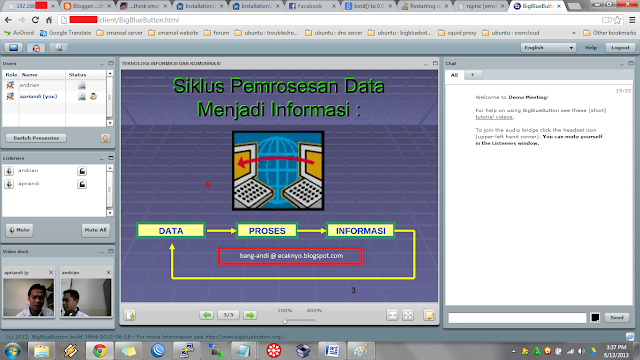640x360 pixels.
Task: Open the Google Translate bookmark
Action: pos(65,33)
